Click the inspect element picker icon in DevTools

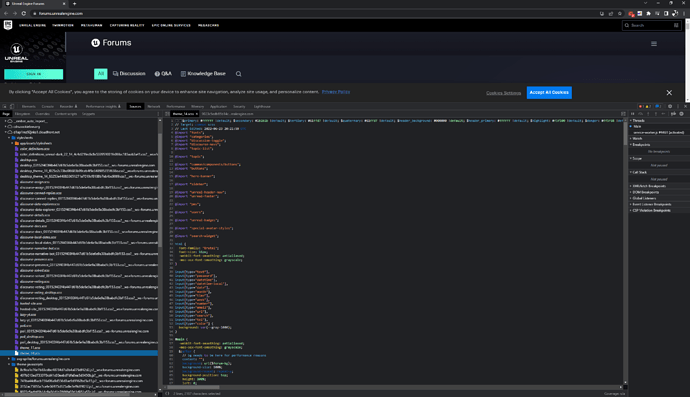click(x=5, y=107)
